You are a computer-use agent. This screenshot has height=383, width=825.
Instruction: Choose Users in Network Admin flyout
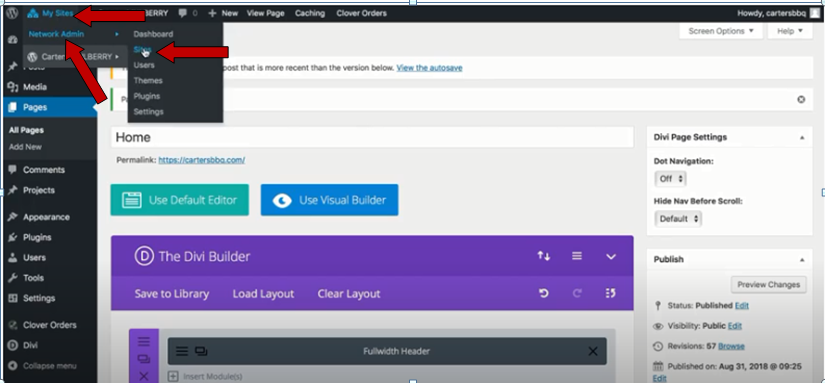[144, 65]
